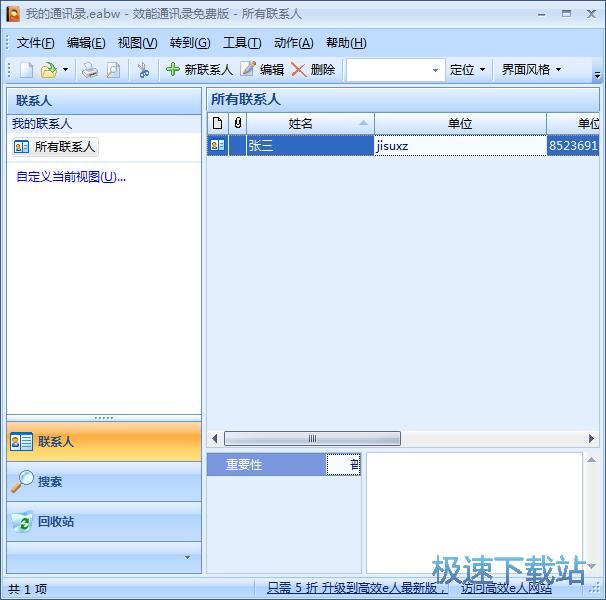Open the 动作(A) menu
The image size is (606, 600).
pyautogui.click(x=293, y=43)
